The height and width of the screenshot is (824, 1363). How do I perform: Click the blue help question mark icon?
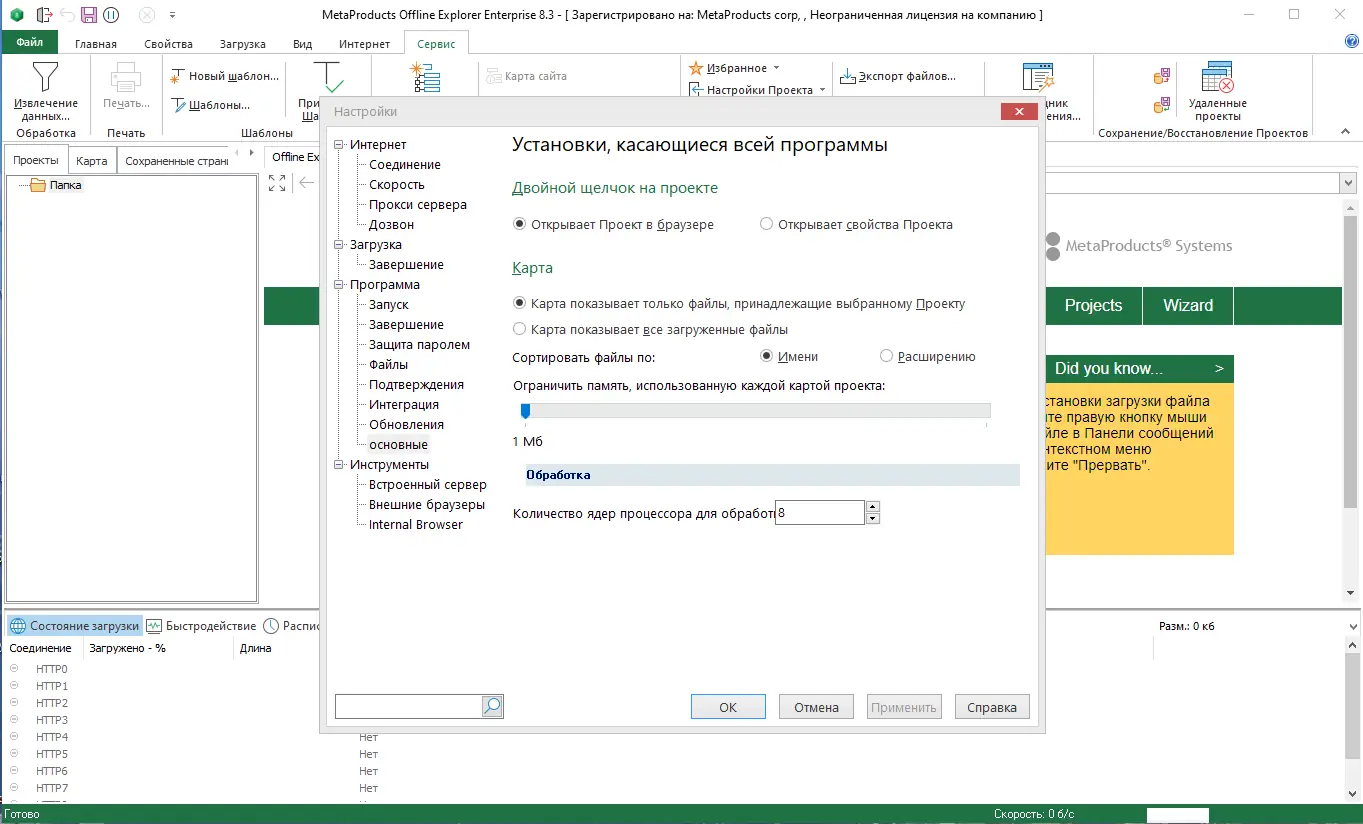point(1352,42)
